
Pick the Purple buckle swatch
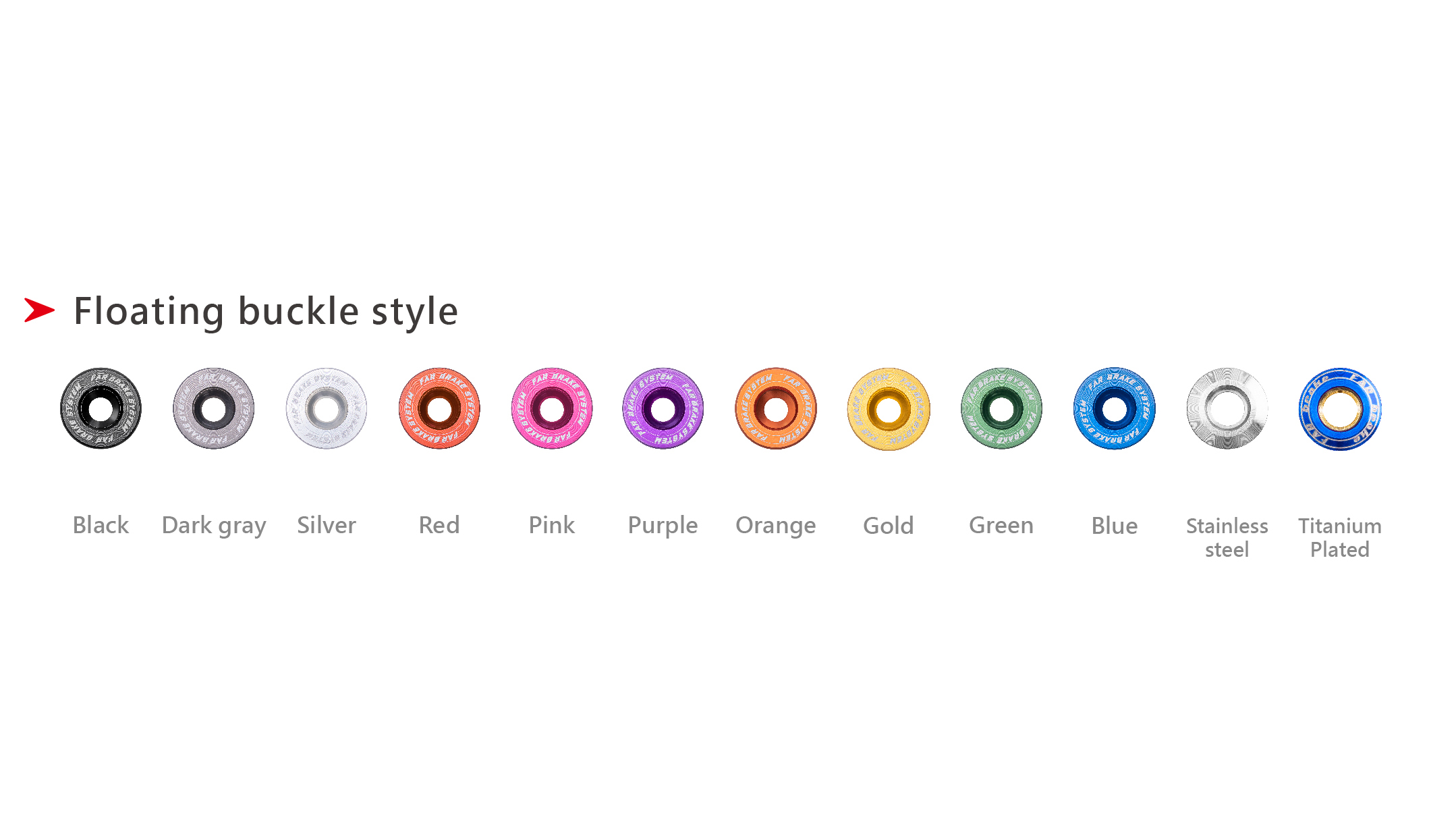[x=663, y=408]
